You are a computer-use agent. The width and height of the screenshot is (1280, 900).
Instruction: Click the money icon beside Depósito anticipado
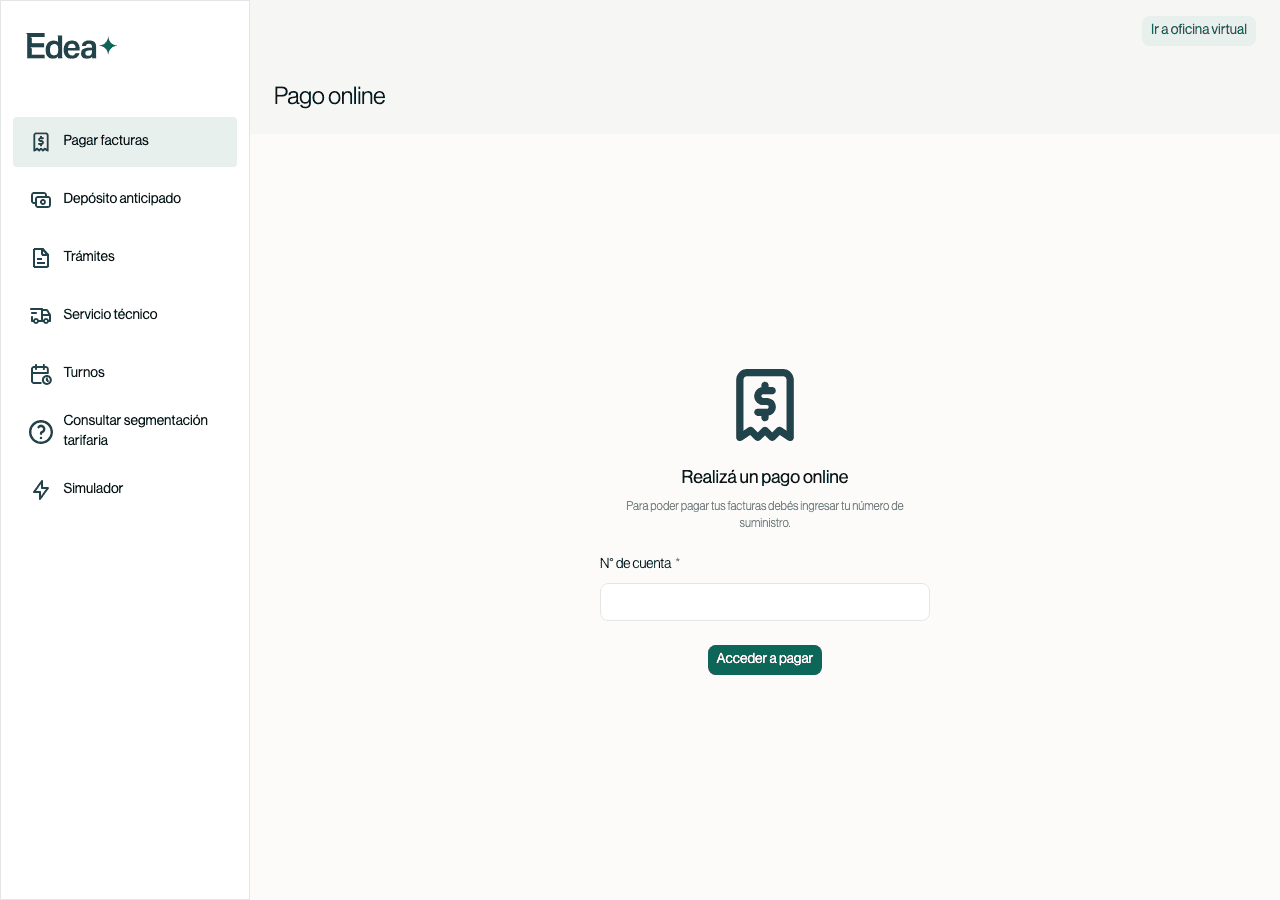click(41, 200)
